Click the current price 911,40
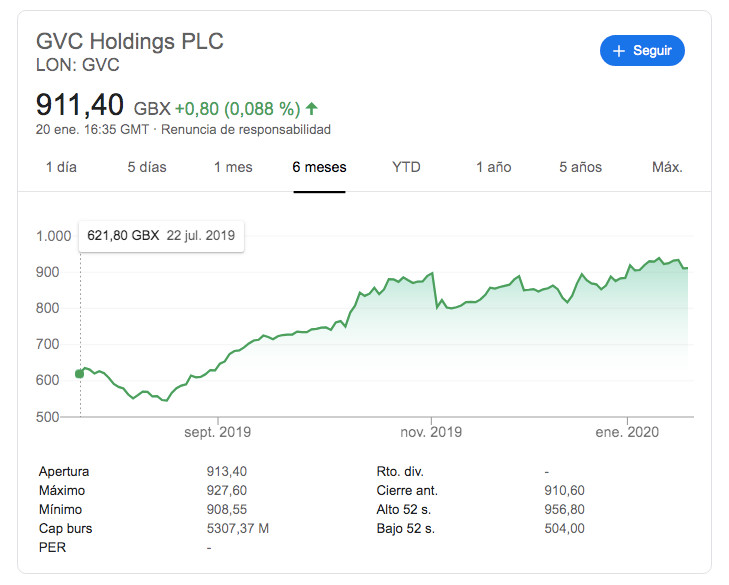 pyautogui.click(x=80, y=105)
